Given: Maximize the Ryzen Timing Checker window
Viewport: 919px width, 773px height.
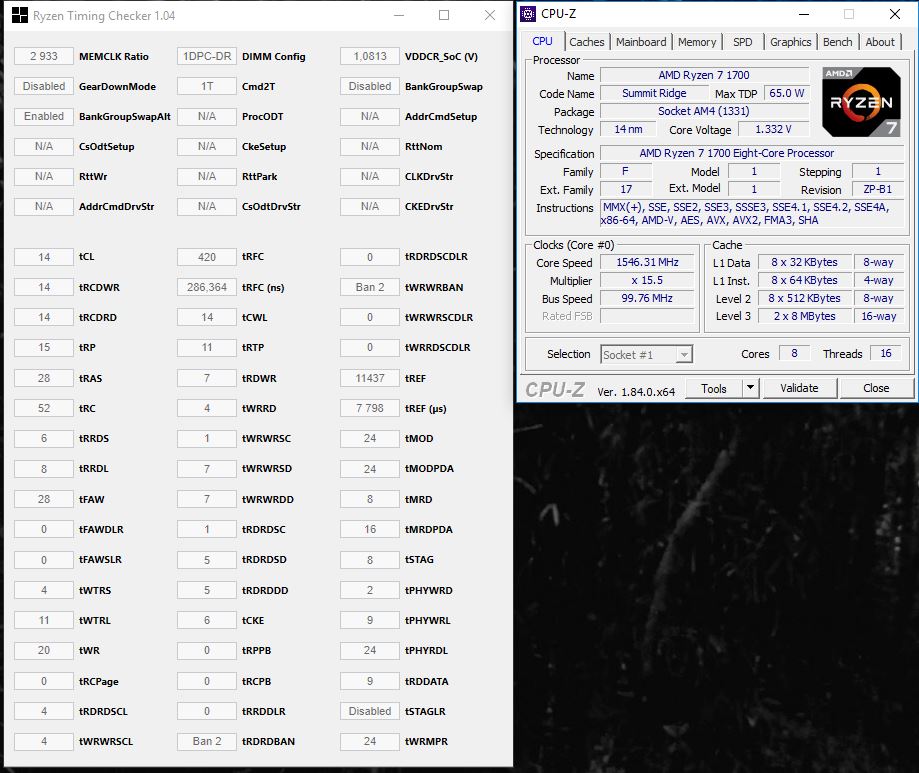Looking at the screenshot, I should point(444,15).
